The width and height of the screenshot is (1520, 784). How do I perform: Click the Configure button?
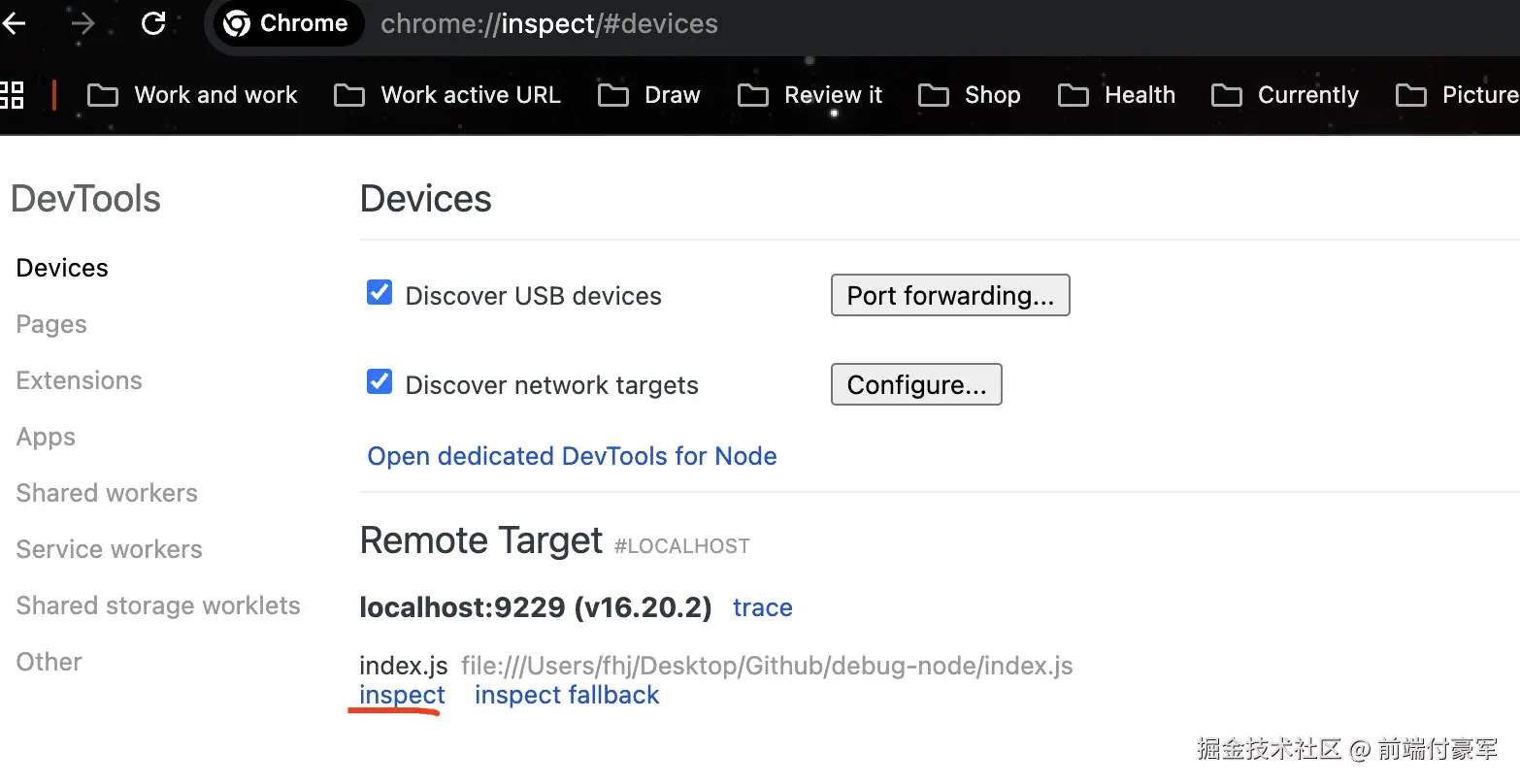916,385
